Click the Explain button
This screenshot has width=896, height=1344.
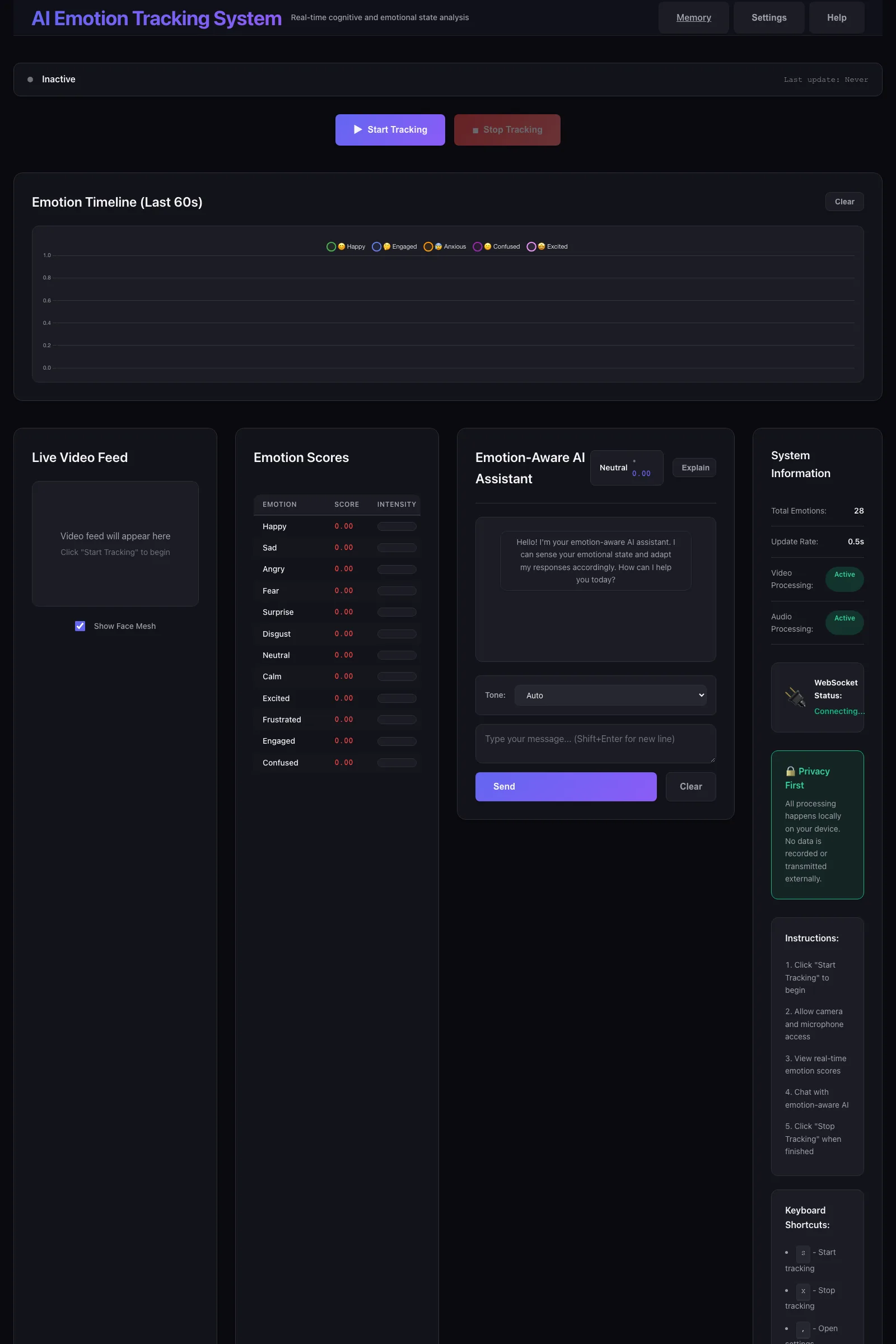click(x=695, y=468)
